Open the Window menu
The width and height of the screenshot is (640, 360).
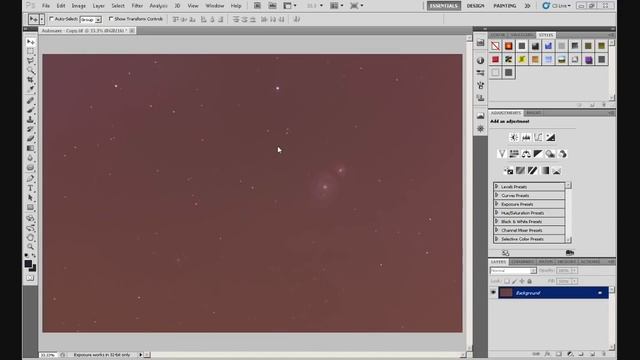coord(215,6)
